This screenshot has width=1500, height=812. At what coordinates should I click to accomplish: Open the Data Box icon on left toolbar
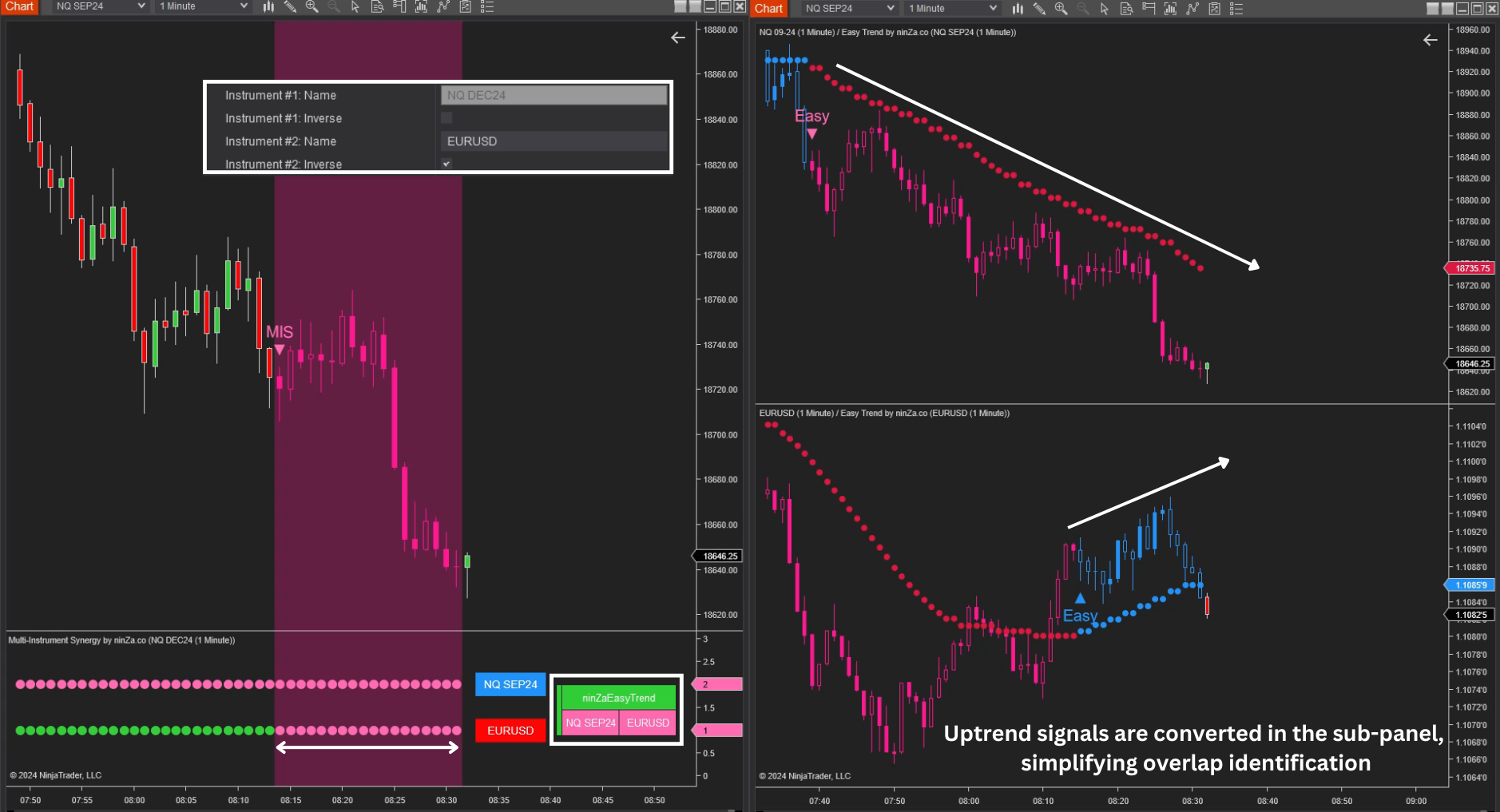376,6
